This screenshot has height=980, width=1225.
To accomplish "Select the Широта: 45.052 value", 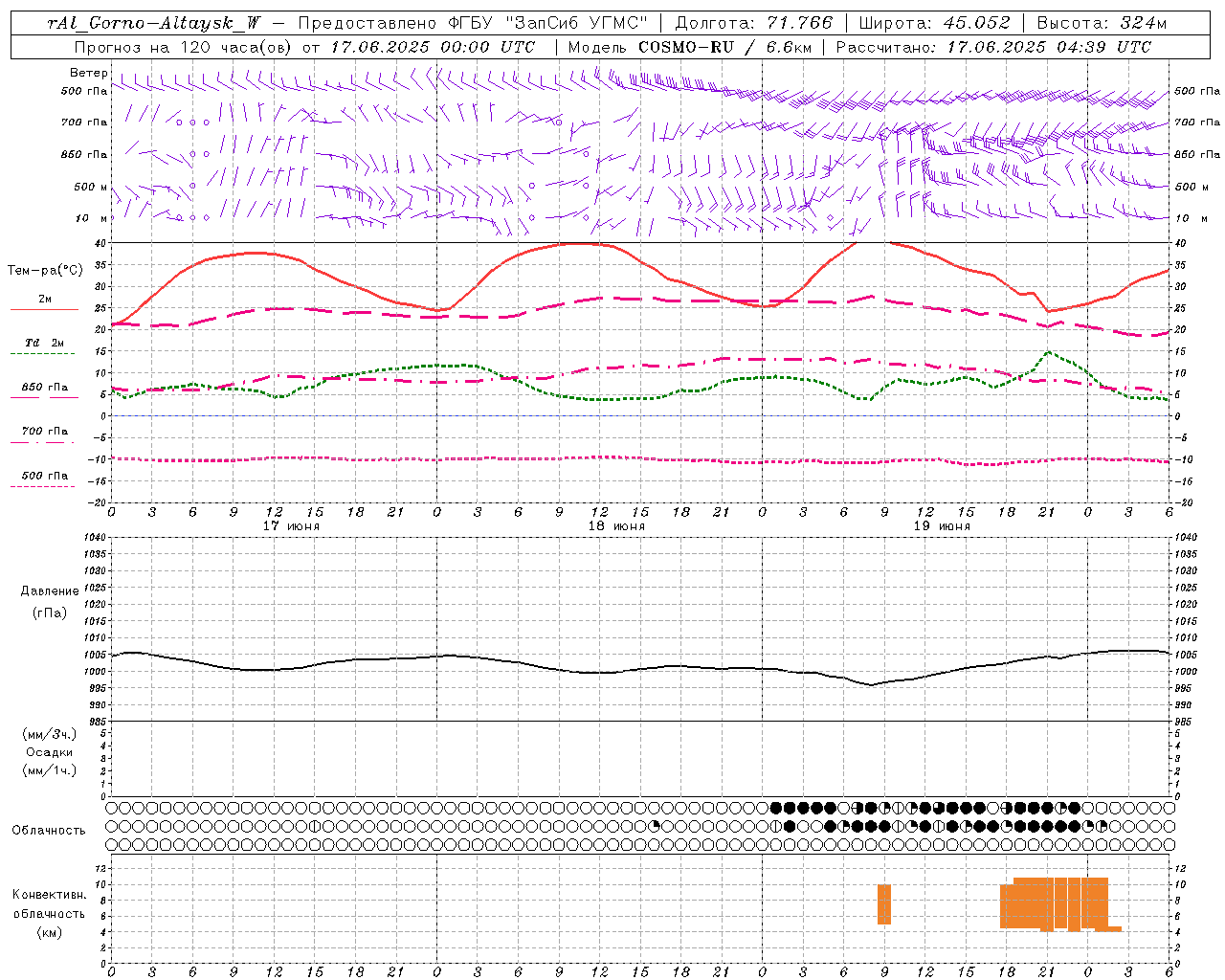I will [x=934, y=22].
